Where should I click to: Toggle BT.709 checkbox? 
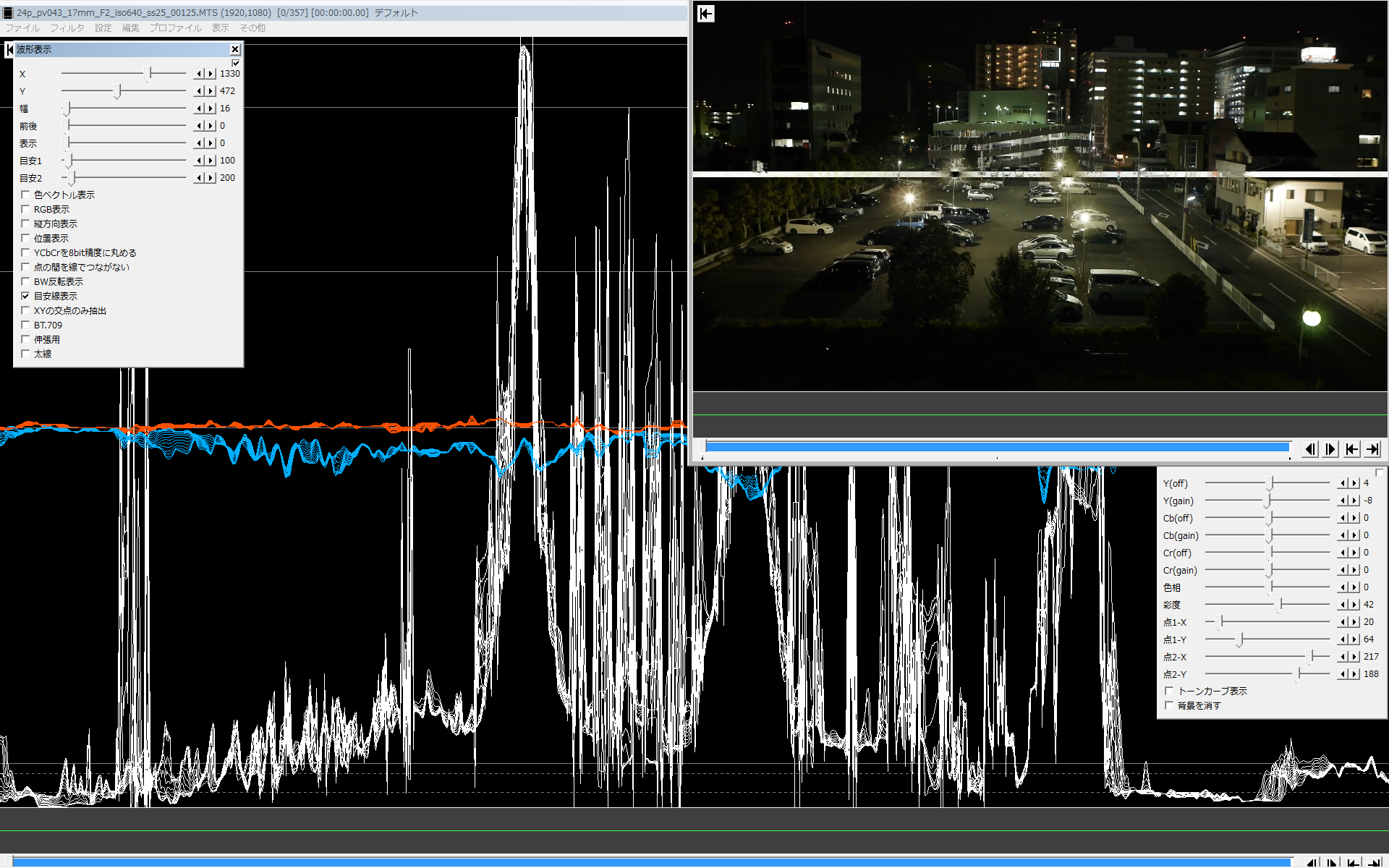(x=25, y=325)
